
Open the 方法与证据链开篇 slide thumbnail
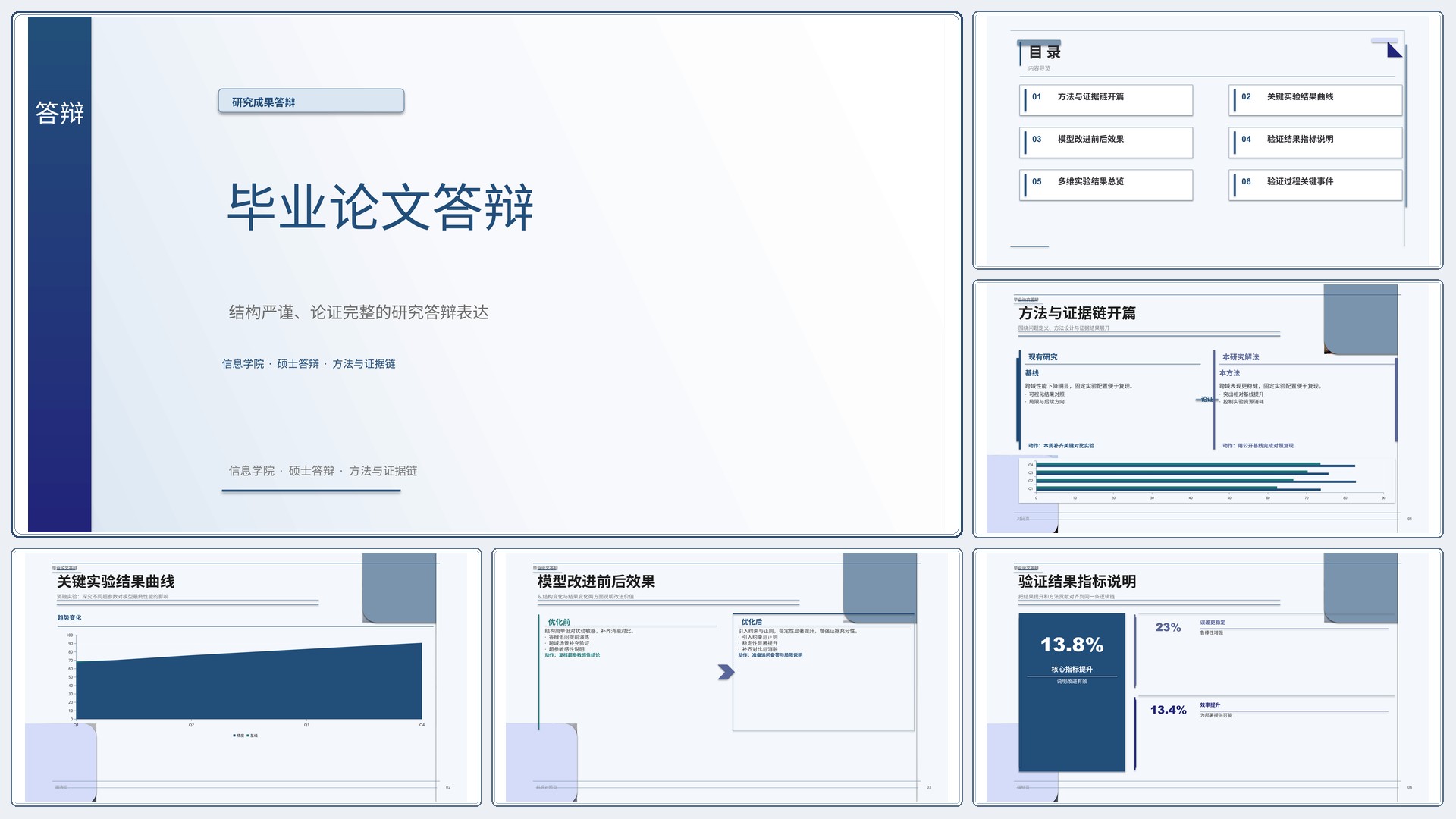1208,409
